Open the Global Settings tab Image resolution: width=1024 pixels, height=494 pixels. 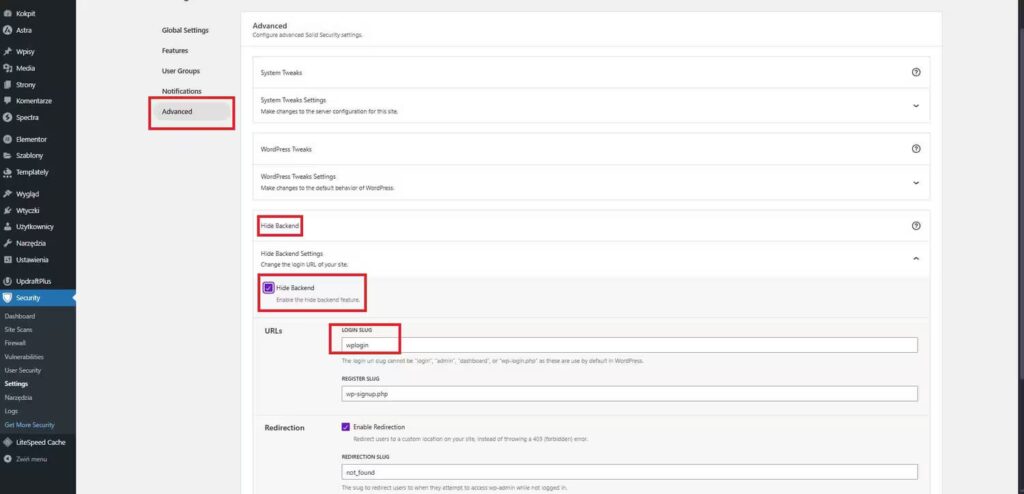[x=185, y=30]
